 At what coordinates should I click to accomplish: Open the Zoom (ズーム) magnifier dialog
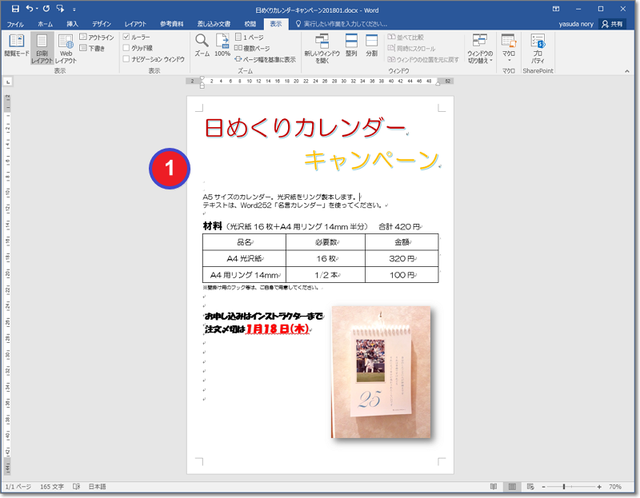pos(201,46)
